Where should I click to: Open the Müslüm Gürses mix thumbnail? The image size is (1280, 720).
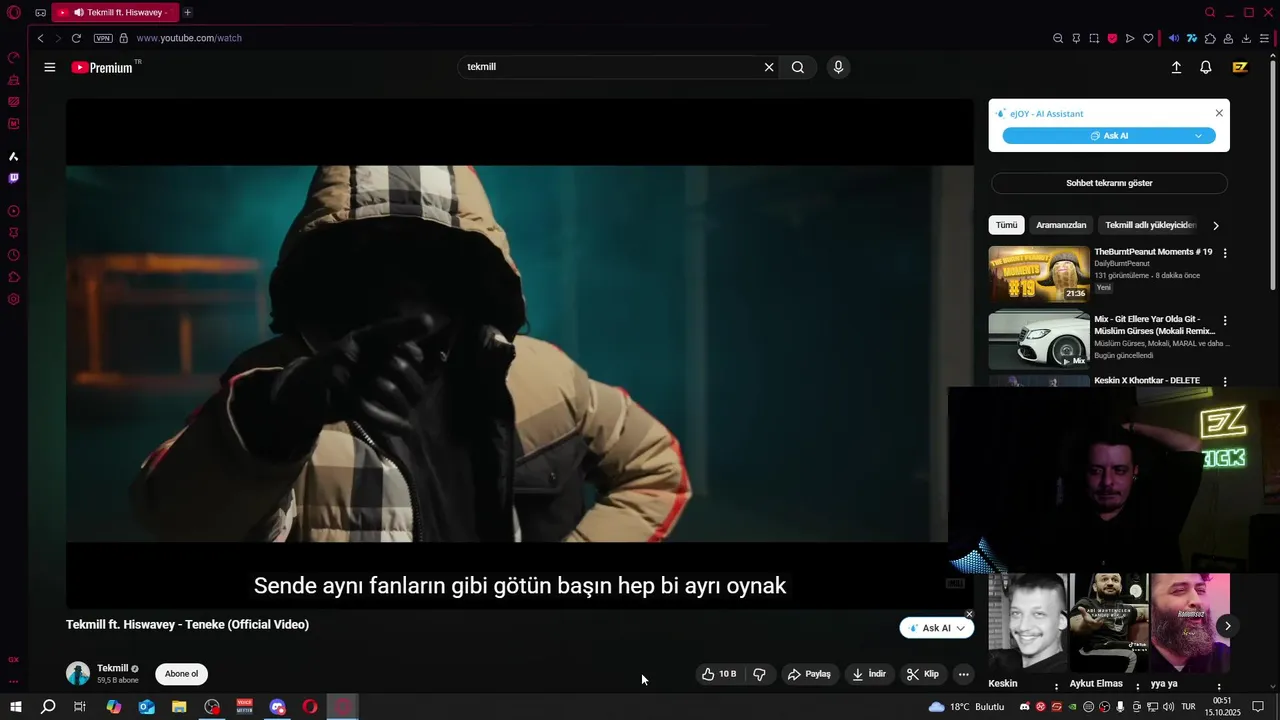pyautogui.click(x=1039, y=340)
